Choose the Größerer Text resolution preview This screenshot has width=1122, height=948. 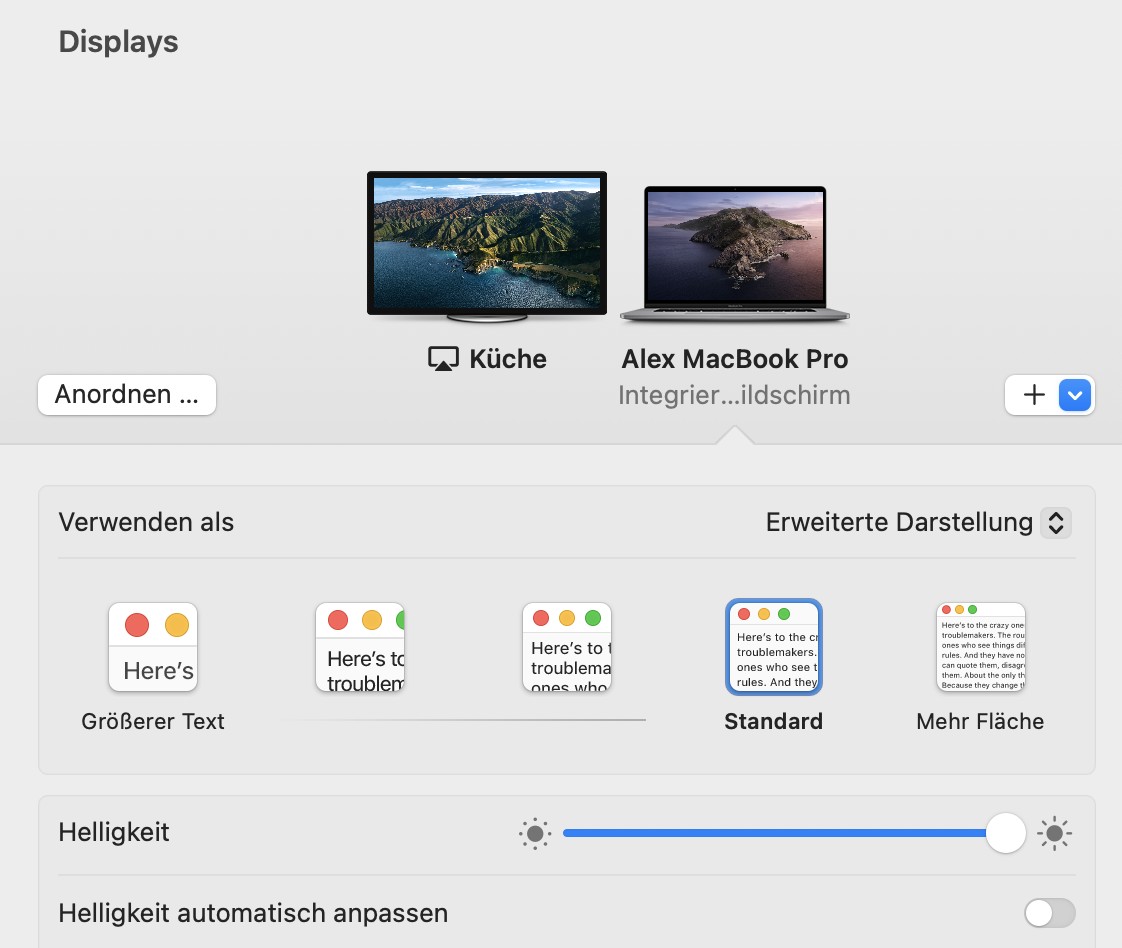[153, 647]
